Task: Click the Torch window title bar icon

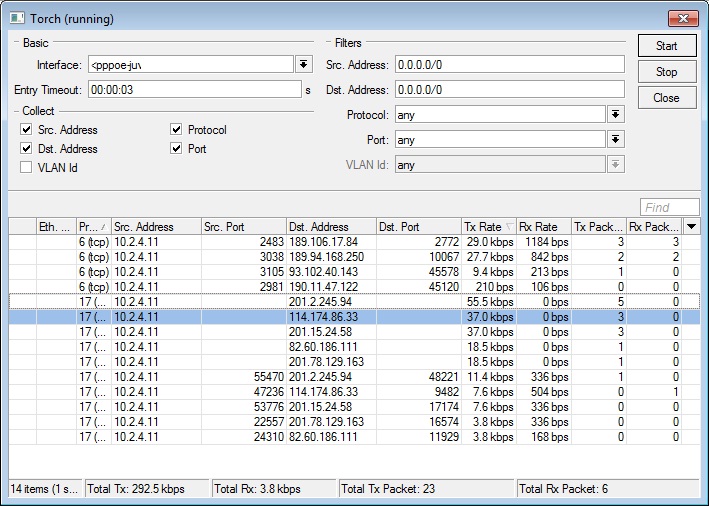Action: click(17, 18)
